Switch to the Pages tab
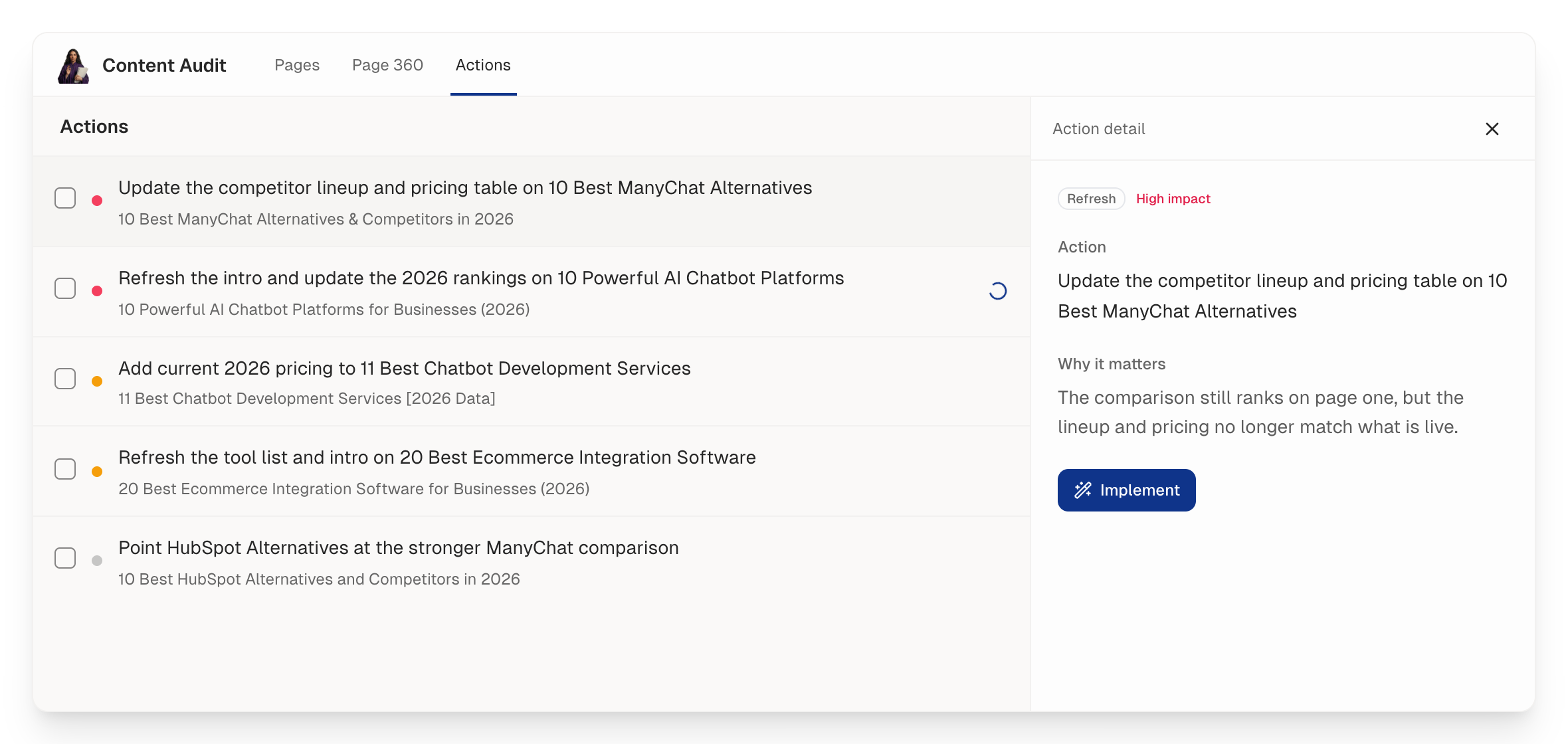 point(297,65)
